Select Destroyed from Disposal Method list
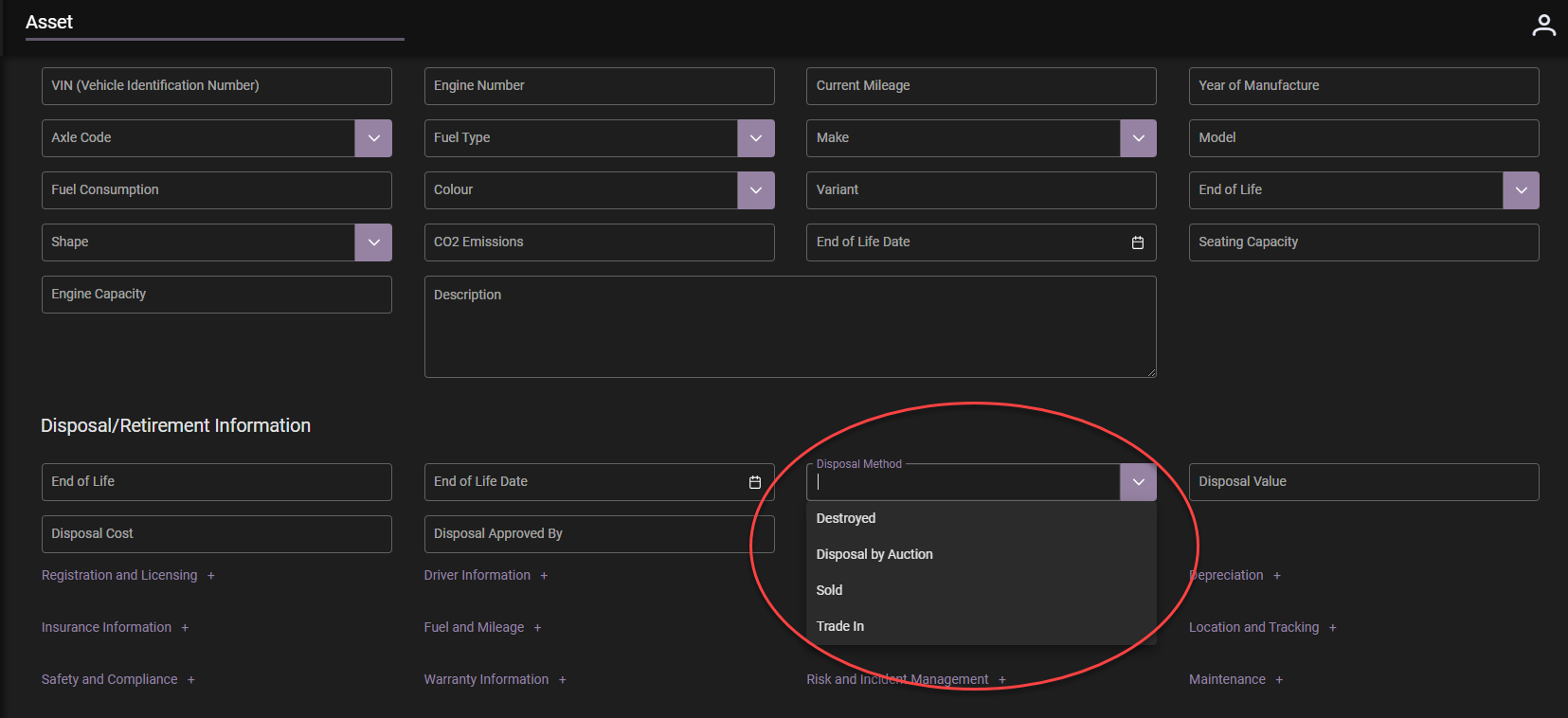 [846, 518]
